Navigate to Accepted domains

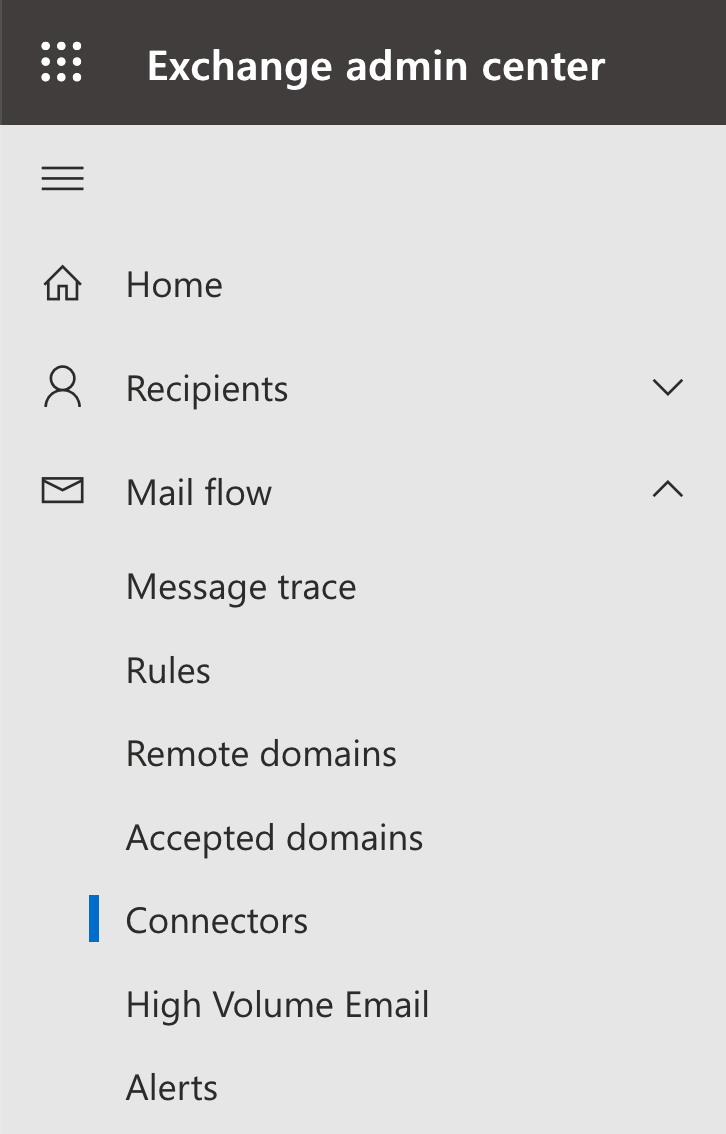(x=274, y=837)
